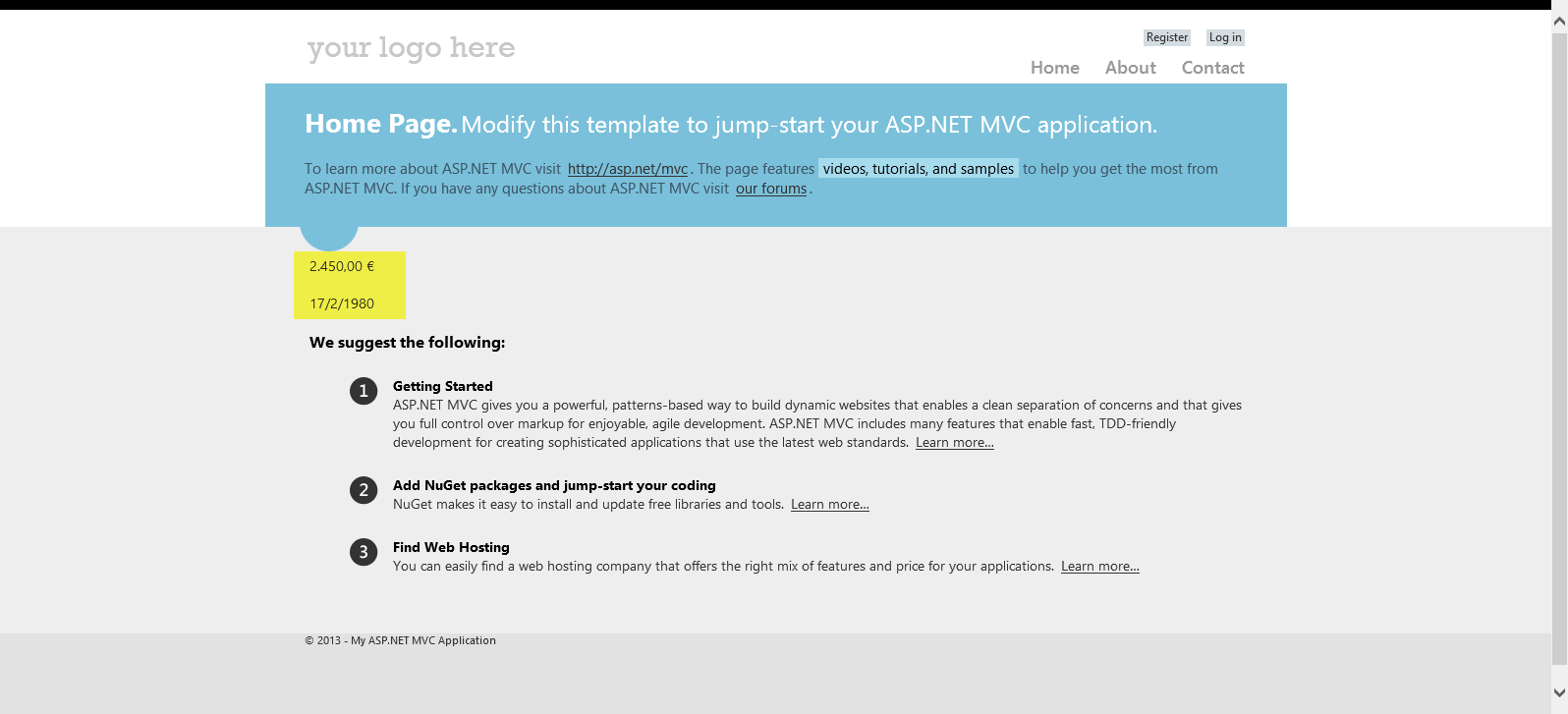Open the About page
Image resolution: width=1568 pixels, height=714 pixels.
1131,68
